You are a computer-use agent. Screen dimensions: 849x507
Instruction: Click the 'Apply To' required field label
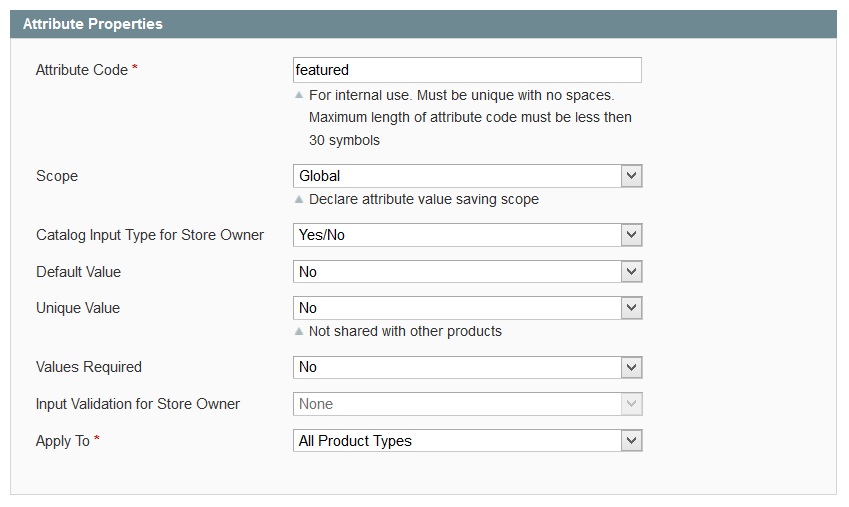(63, 441)
